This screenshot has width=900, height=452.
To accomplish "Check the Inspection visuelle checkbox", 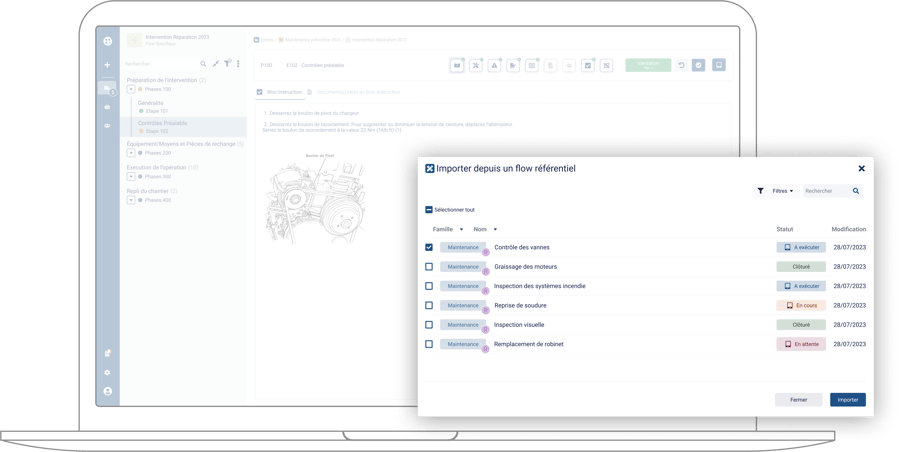I will (429, 324).
